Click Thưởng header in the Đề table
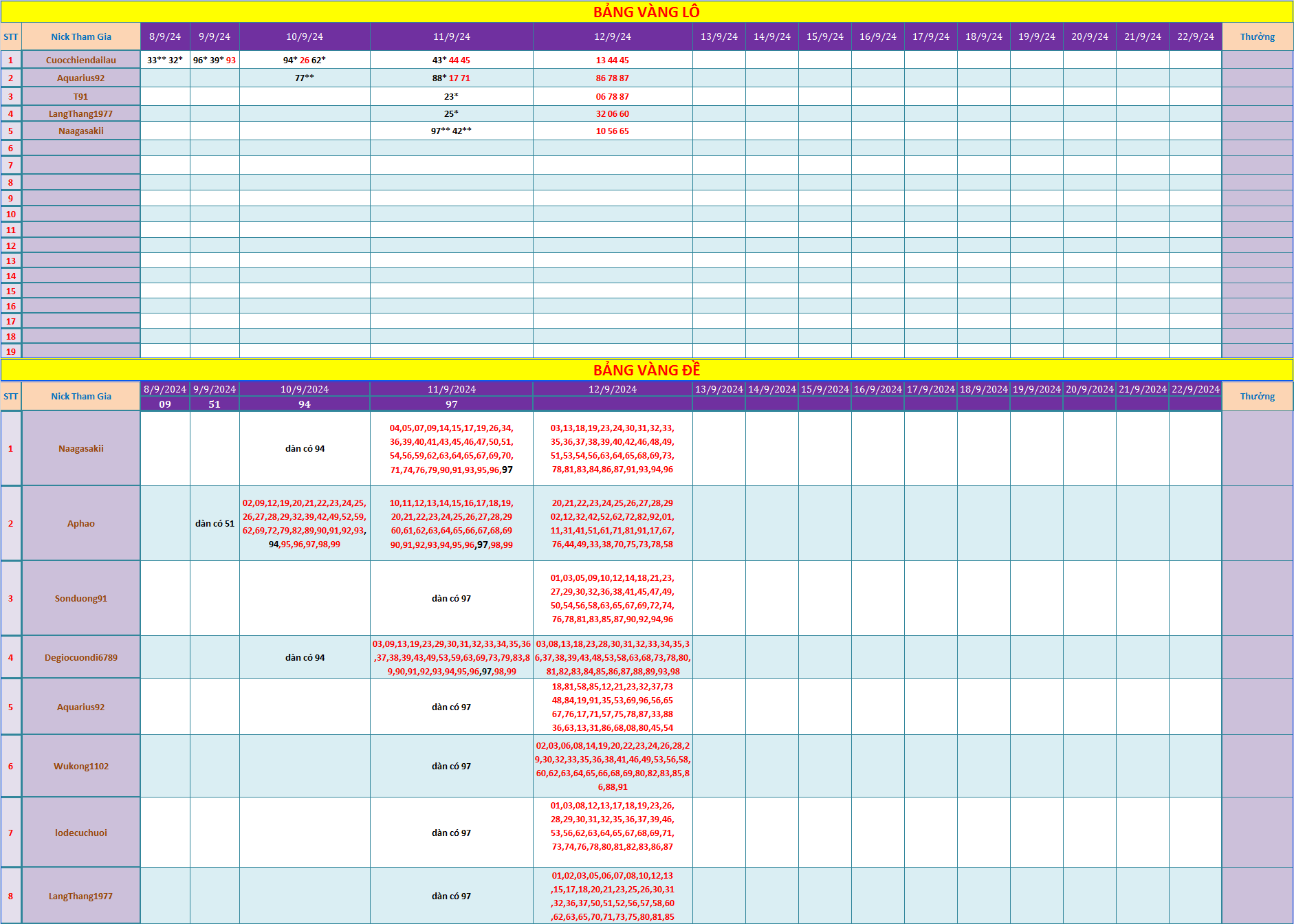The image size is (1294, 924). (1257, 396)
